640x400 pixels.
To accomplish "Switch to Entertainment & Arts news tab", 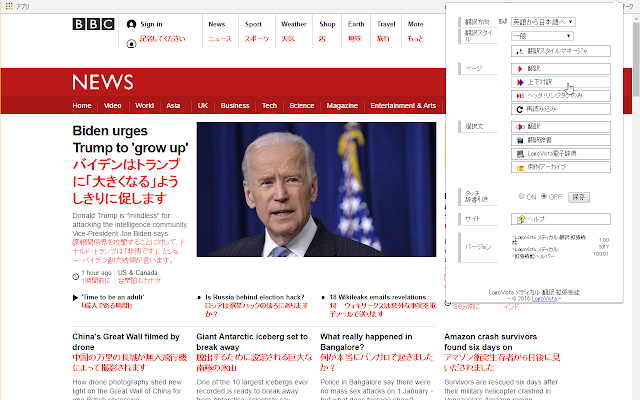I will click(403, 105).
